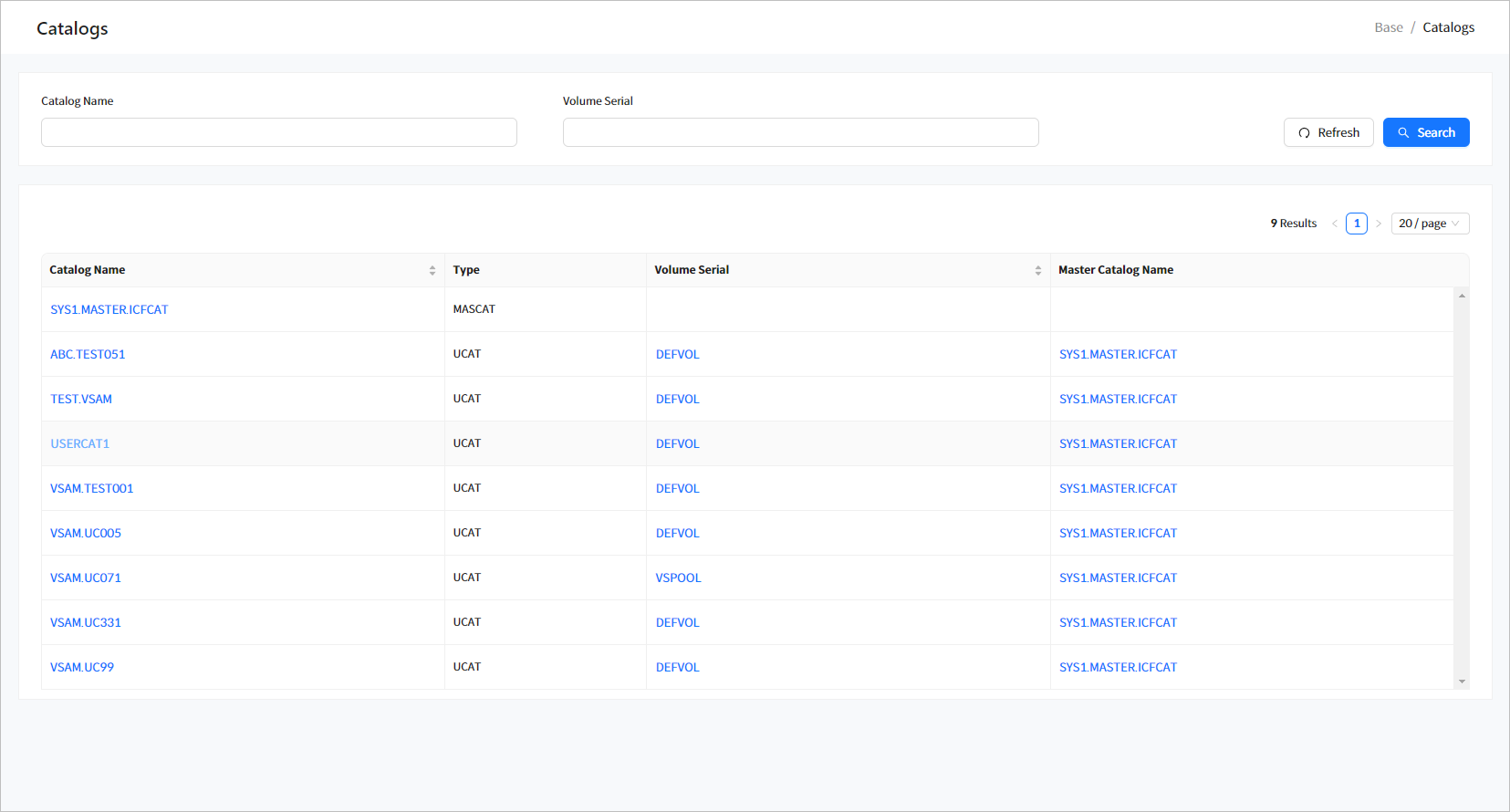This screenshot has width=1510, height=812.
Task: Open the VSAM.UC99 catalog
Action: click(x=82, y=667)
